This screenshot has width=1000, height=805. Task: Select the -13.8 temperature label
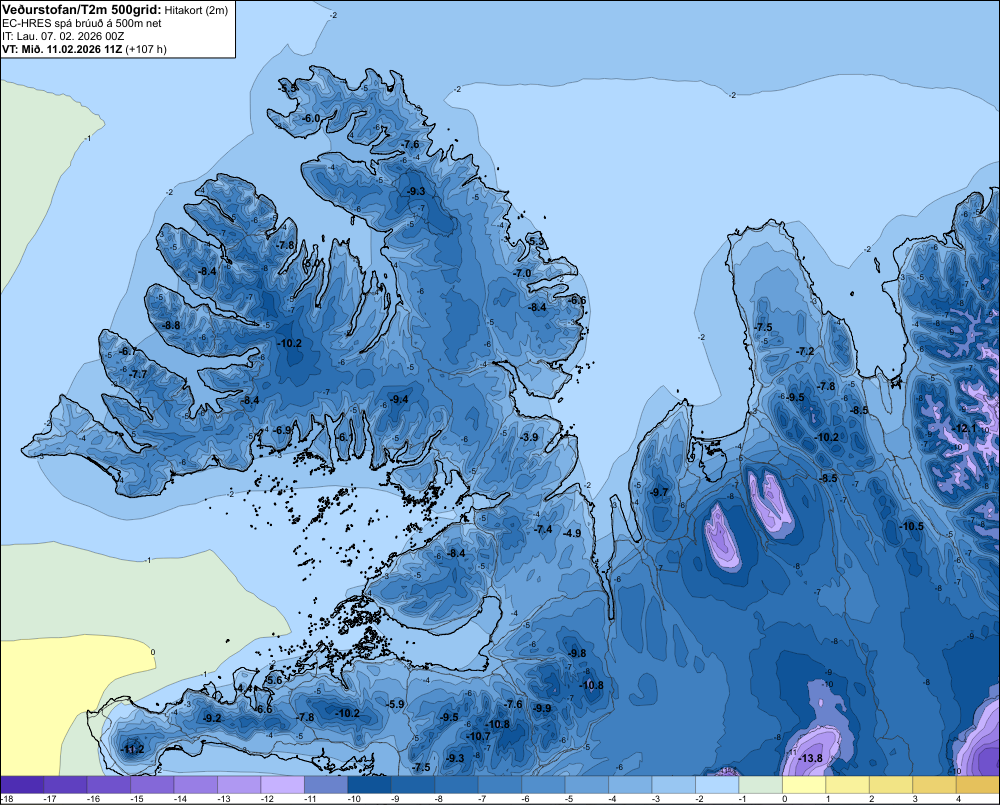click(x=811, y=758)
